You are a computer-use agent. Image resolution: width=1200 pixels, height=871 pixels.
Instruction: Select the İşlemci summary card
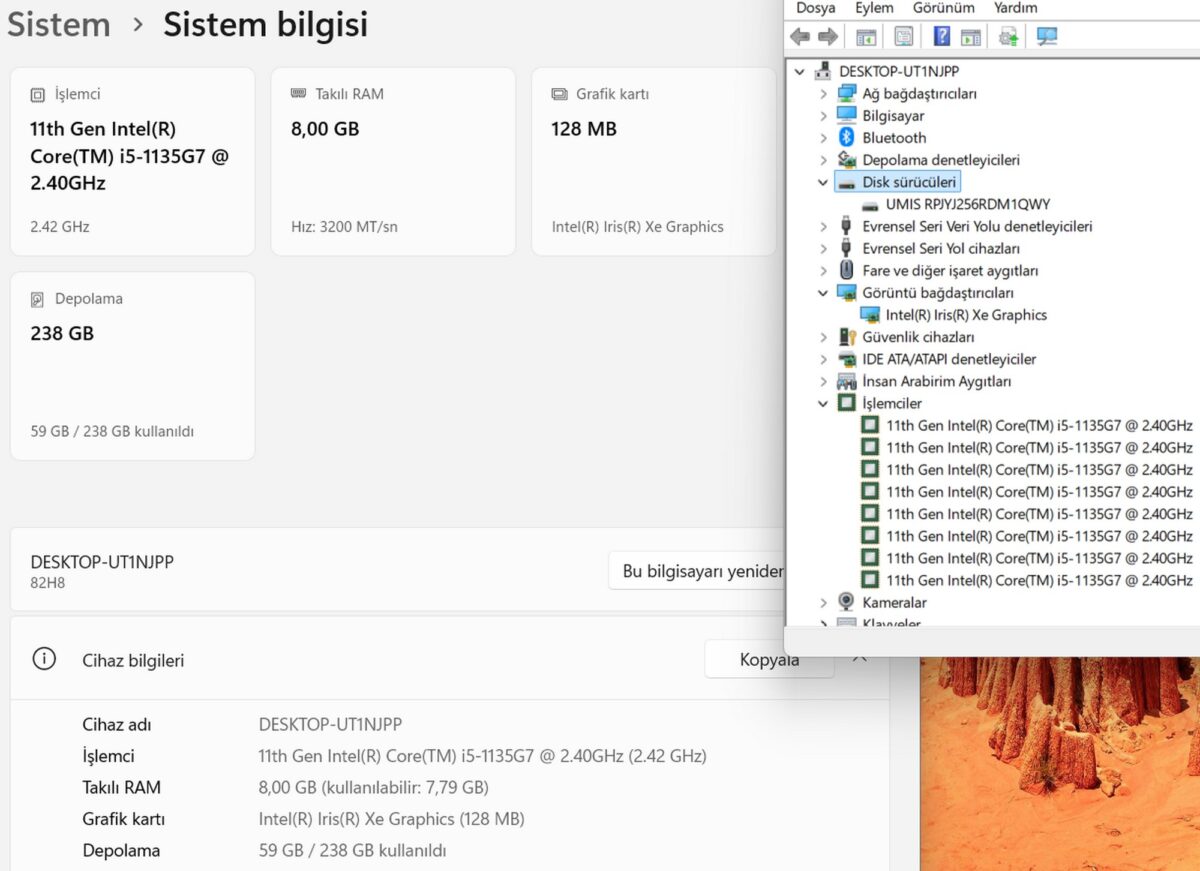132,161
